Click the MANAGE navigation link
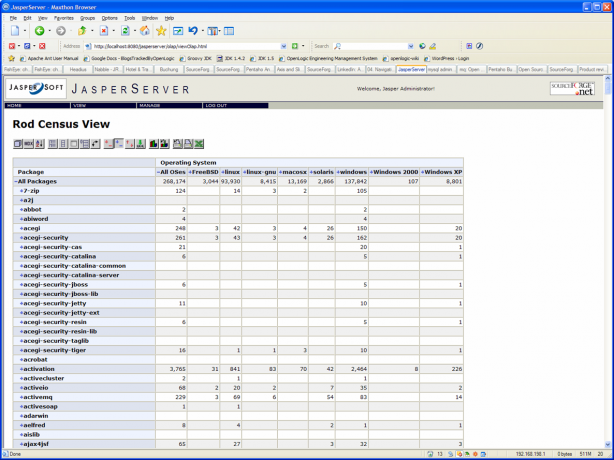This screenshot has width=614, height=460. point(148,105)
